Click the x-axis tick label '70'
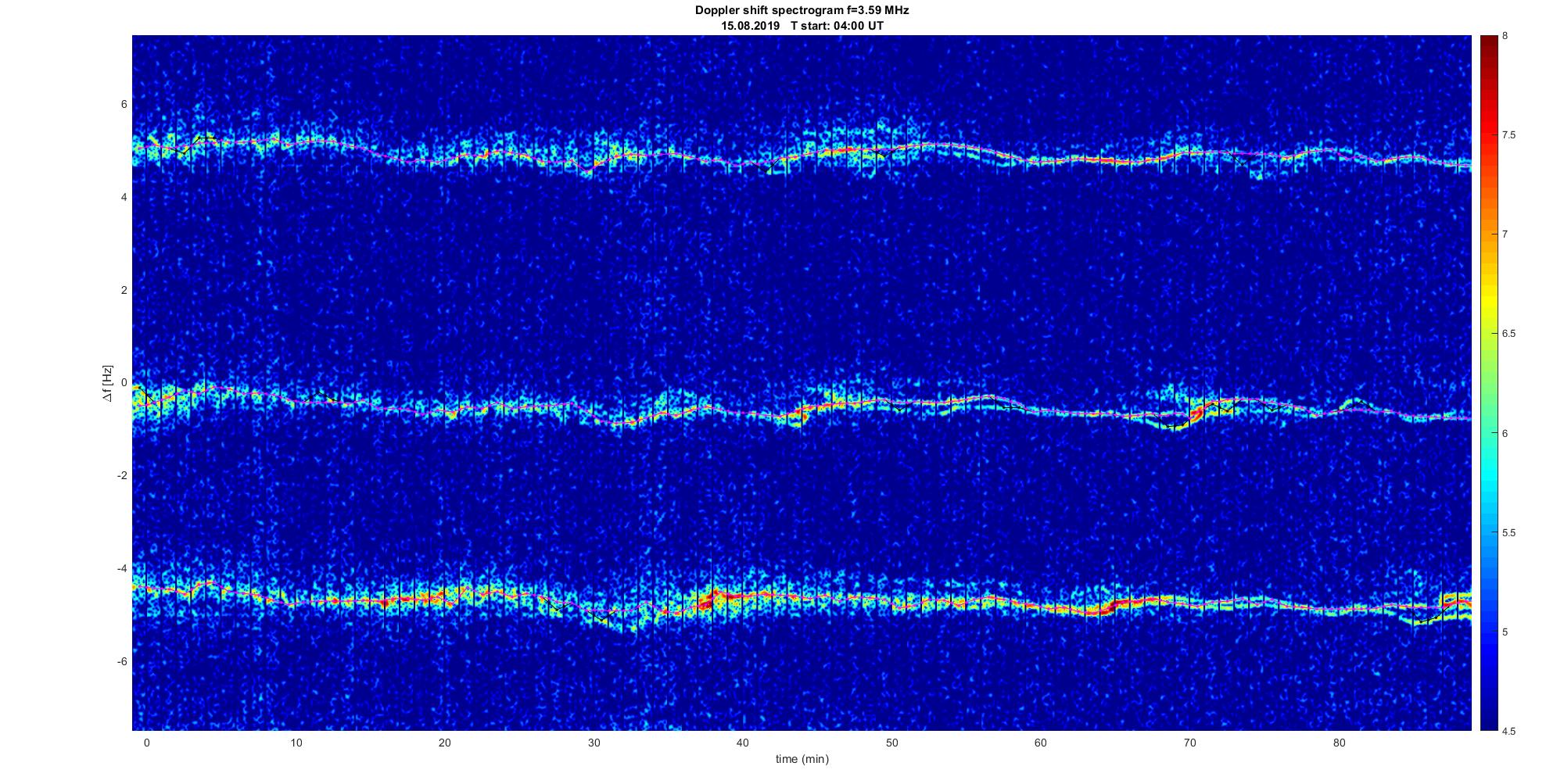The height and width of the screenshot is (784, 1564). coord(1190,743)
